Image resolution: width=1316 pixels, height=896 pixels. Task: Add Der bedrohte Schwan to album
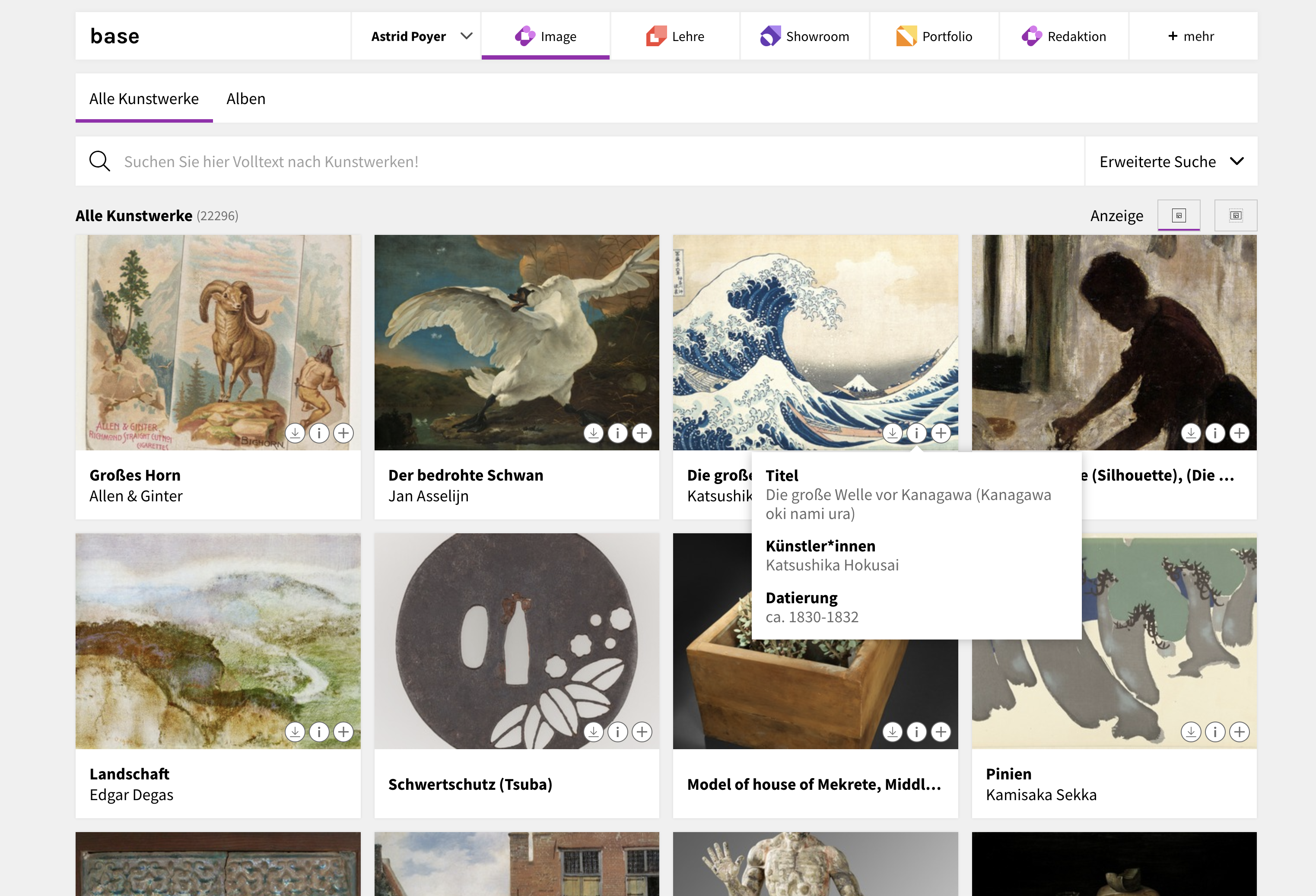tap(642, 433)
